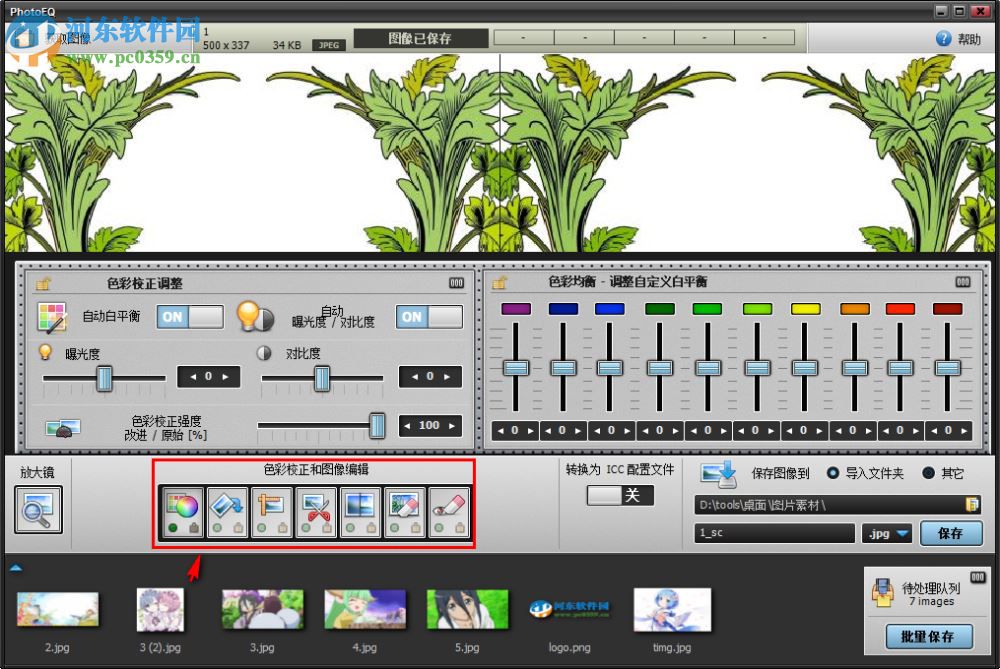Click the Batch Save (批量保存) button
The width and height of the screenshot is (1000, 669).
pos(928,636)
